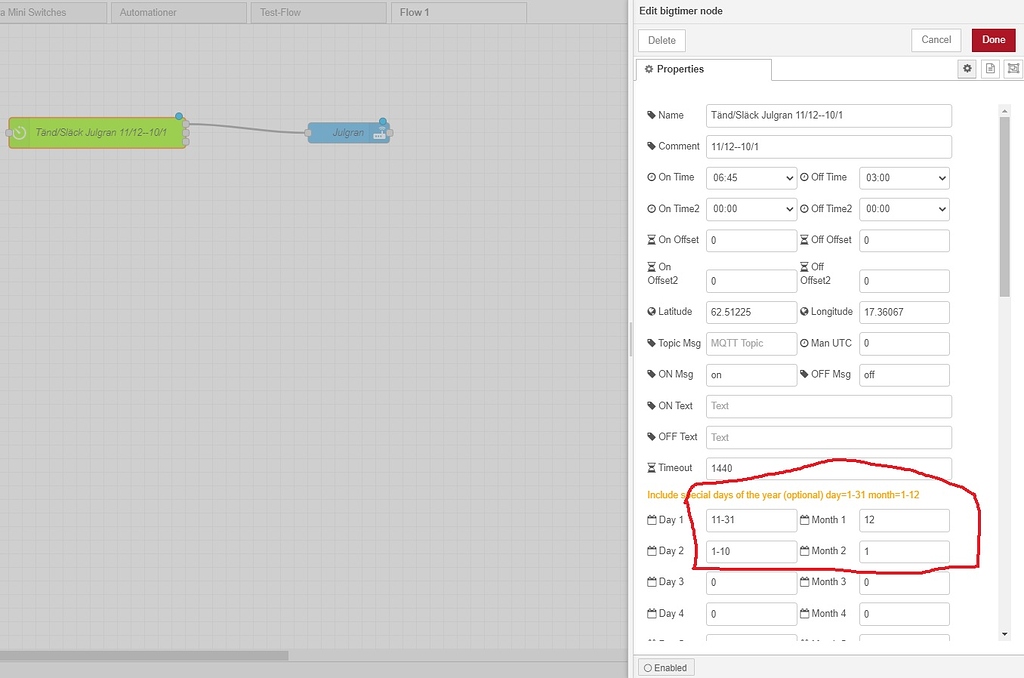Open the Off Time2 dropdown showing 00:00

click(x=904, y=208)
